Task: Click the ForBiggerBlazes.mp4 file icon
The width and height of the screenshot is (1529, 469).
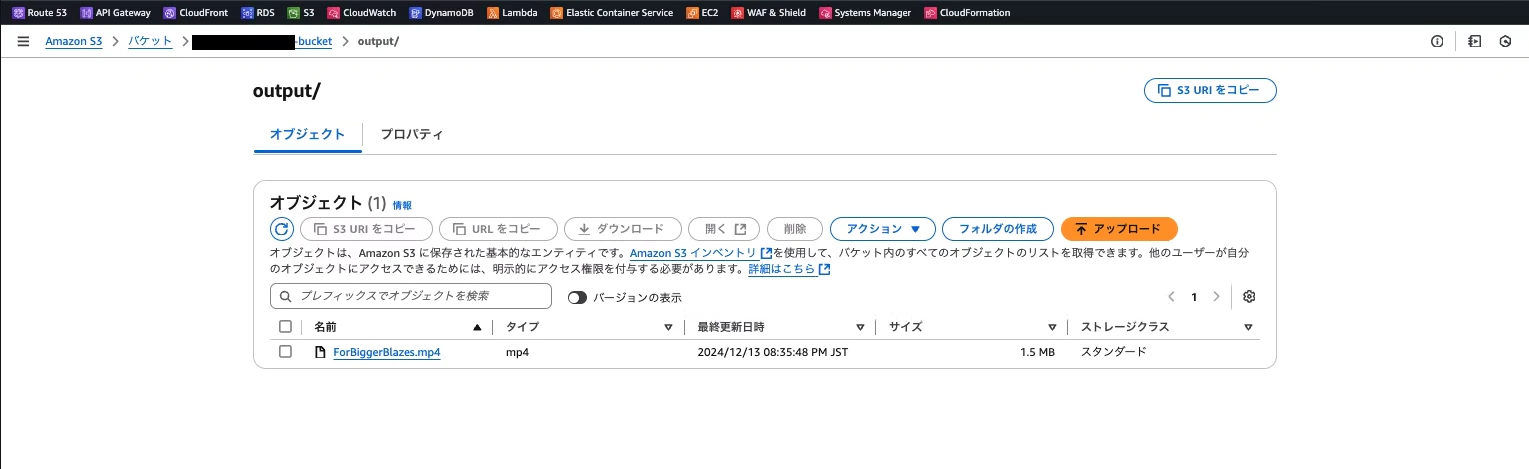Action: [x=320, y=352]
